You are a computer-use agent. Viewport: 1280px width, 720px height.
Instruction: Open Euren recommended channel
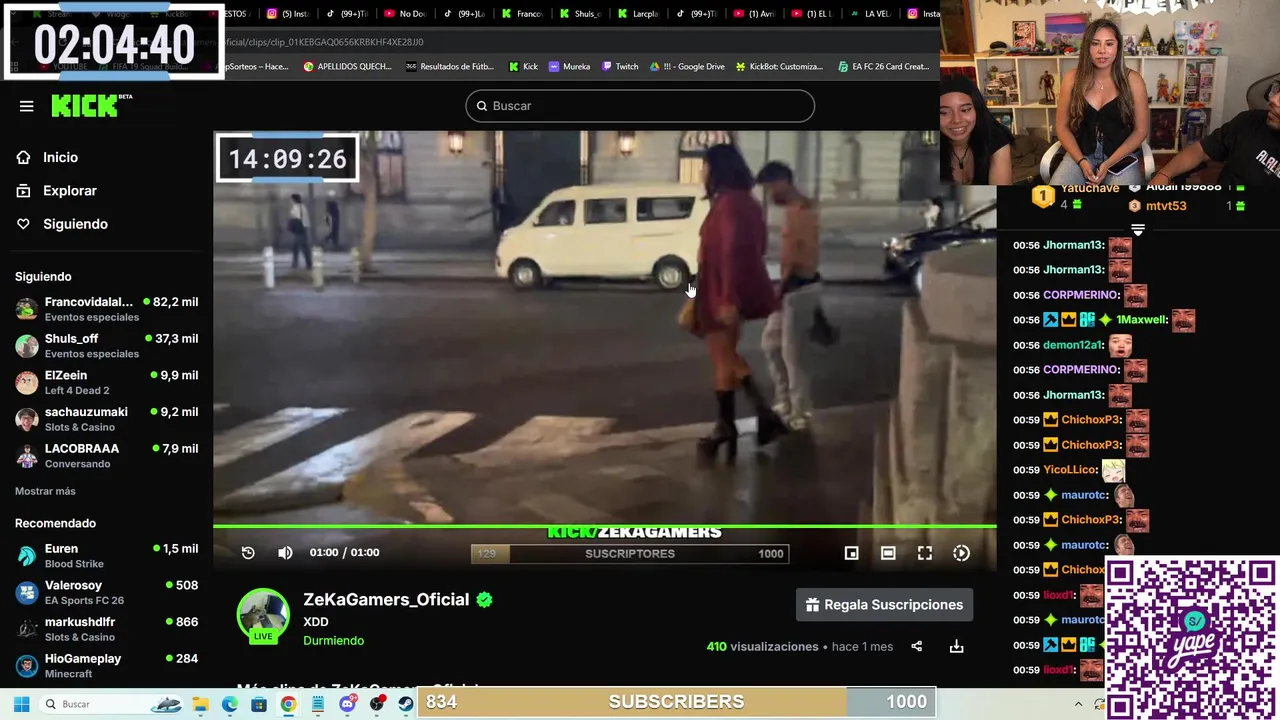point(106,555)
